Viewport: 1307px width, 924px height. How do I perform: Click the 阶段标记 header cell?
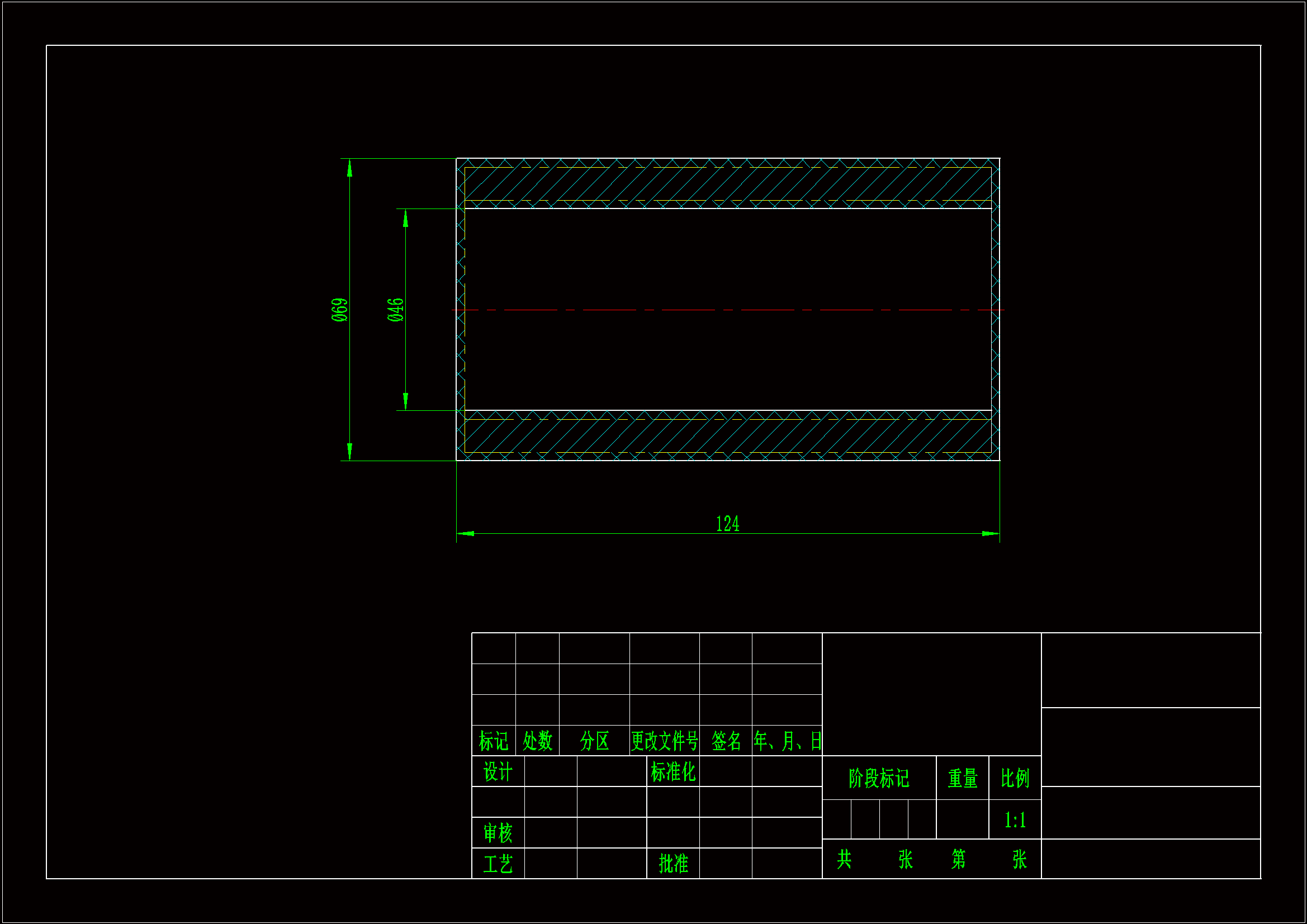pos(879,778)
